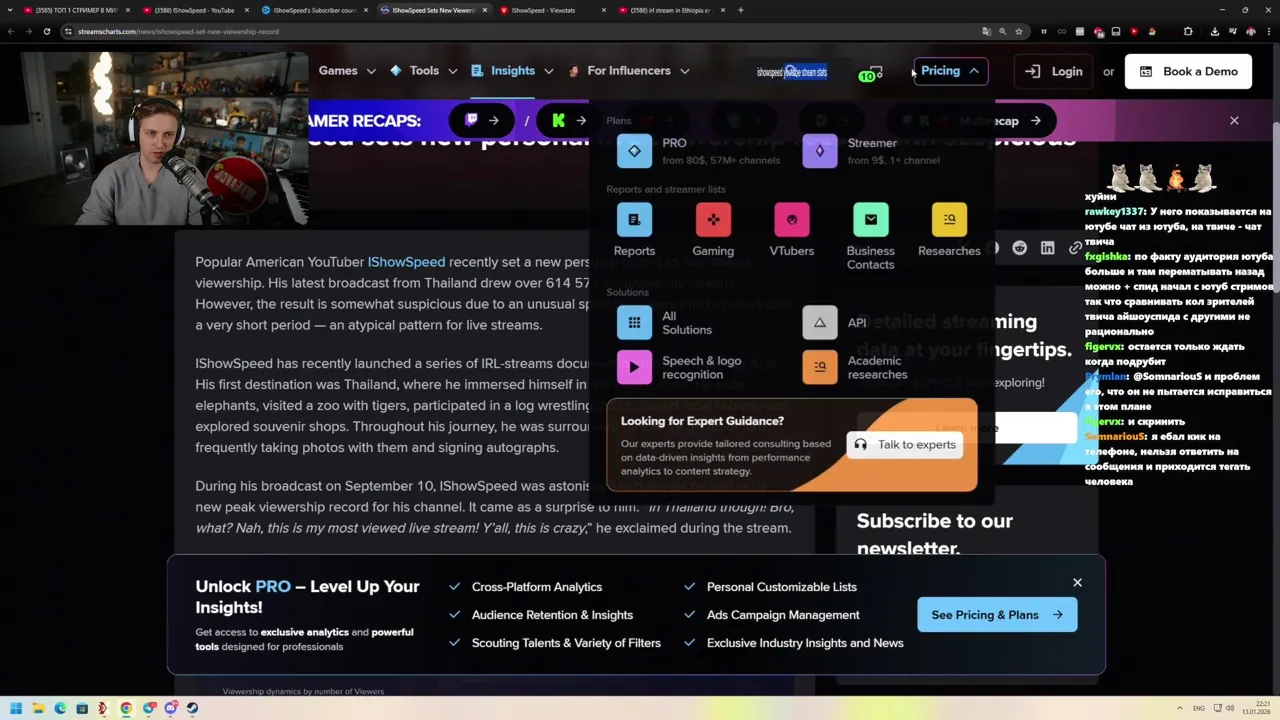
Task: Click 'Cross-Platform Analytics' feature text
Action: 537,587
